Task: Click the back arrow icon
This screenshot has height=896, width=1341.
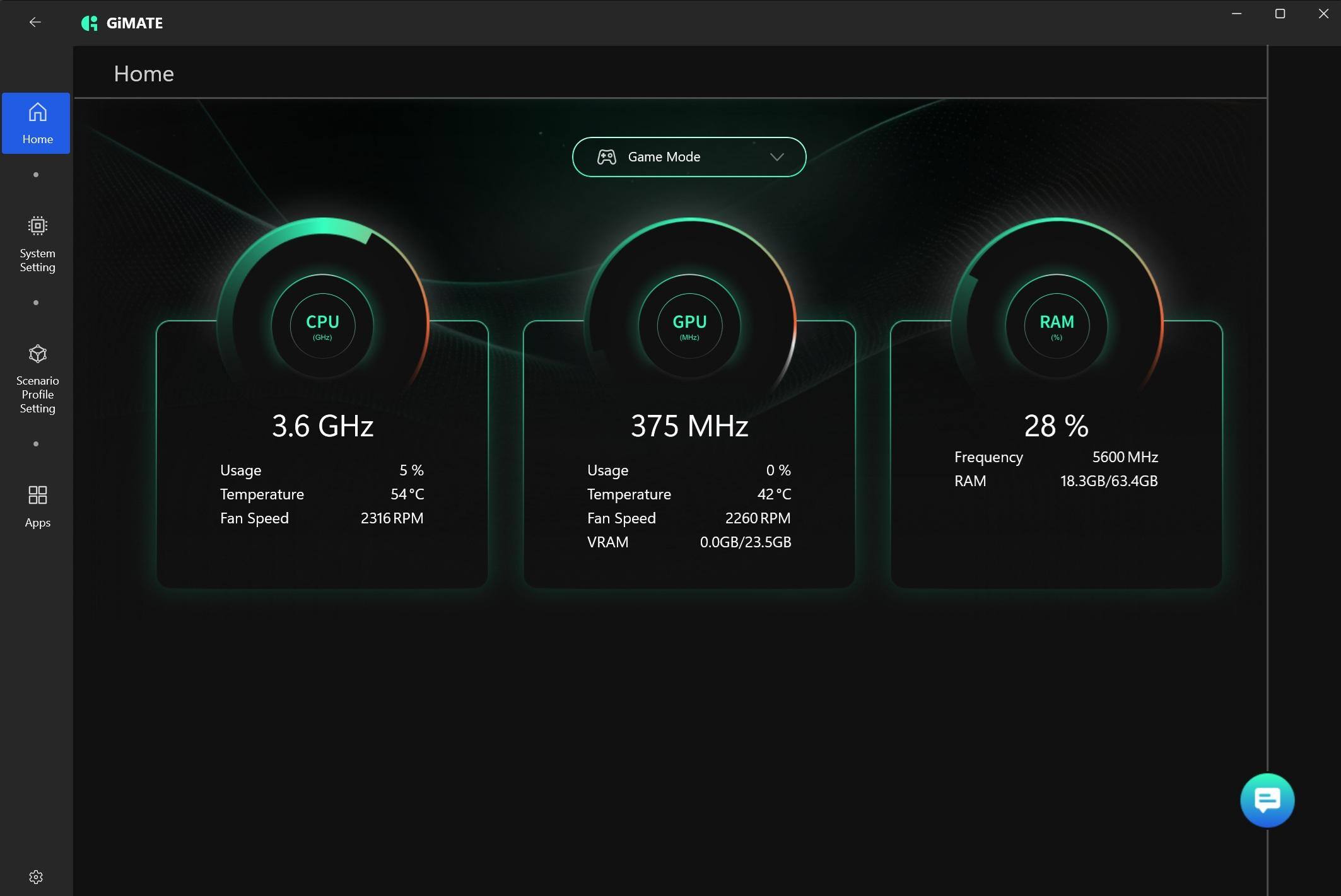Action: [35, 23]
